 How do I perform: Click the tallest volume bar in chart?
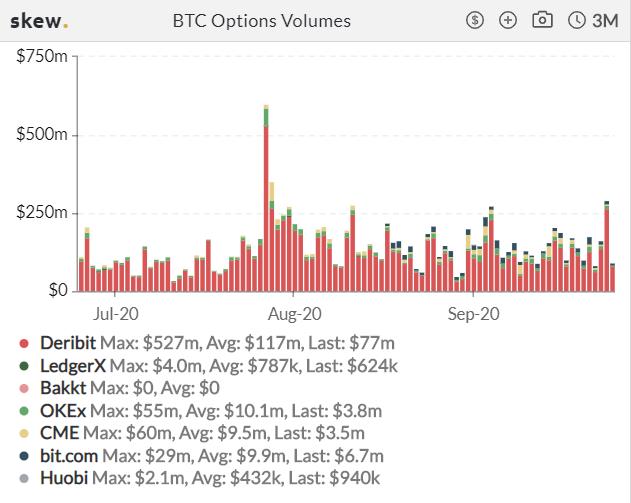(x=266, y=198)
